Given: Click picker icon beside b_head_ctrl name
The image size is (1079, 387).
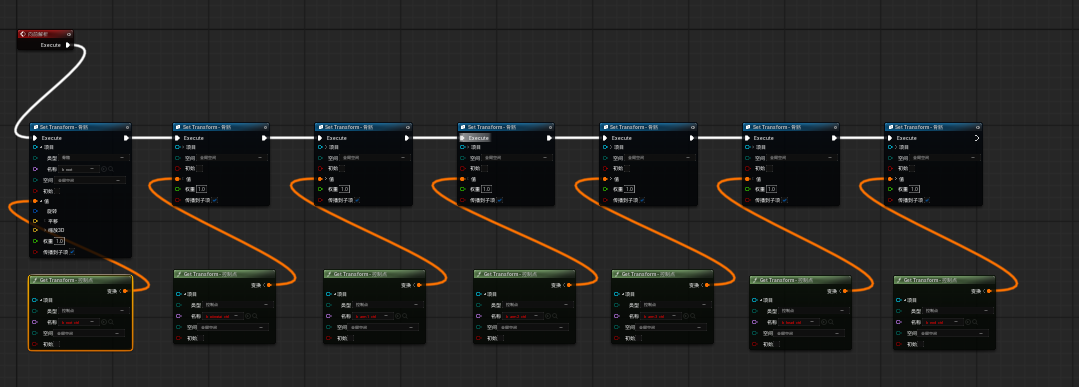Looking at the screenshot, I should coord(823,322).
